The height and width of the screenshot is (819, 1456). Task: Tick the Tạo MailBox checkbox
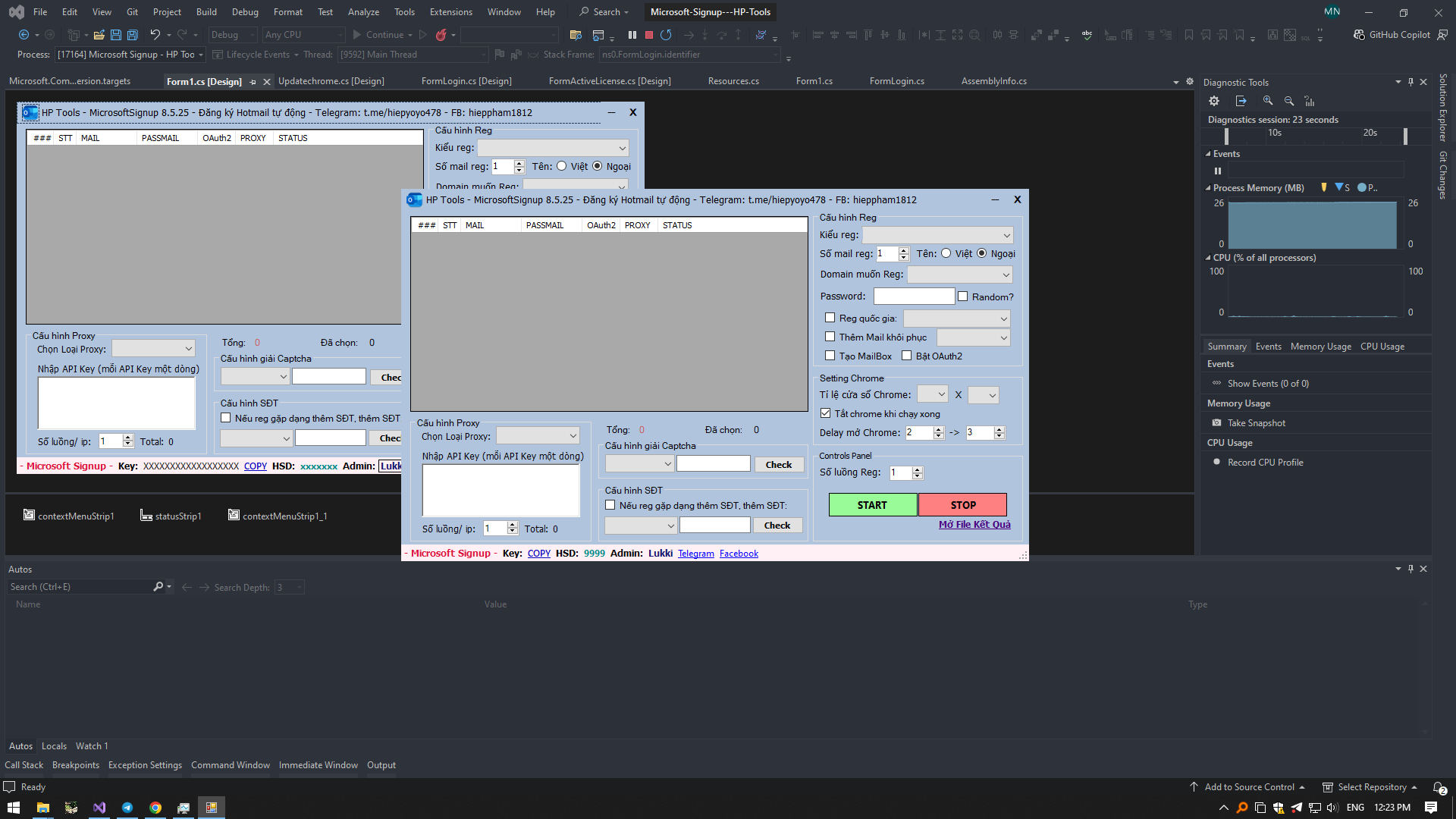830,356
